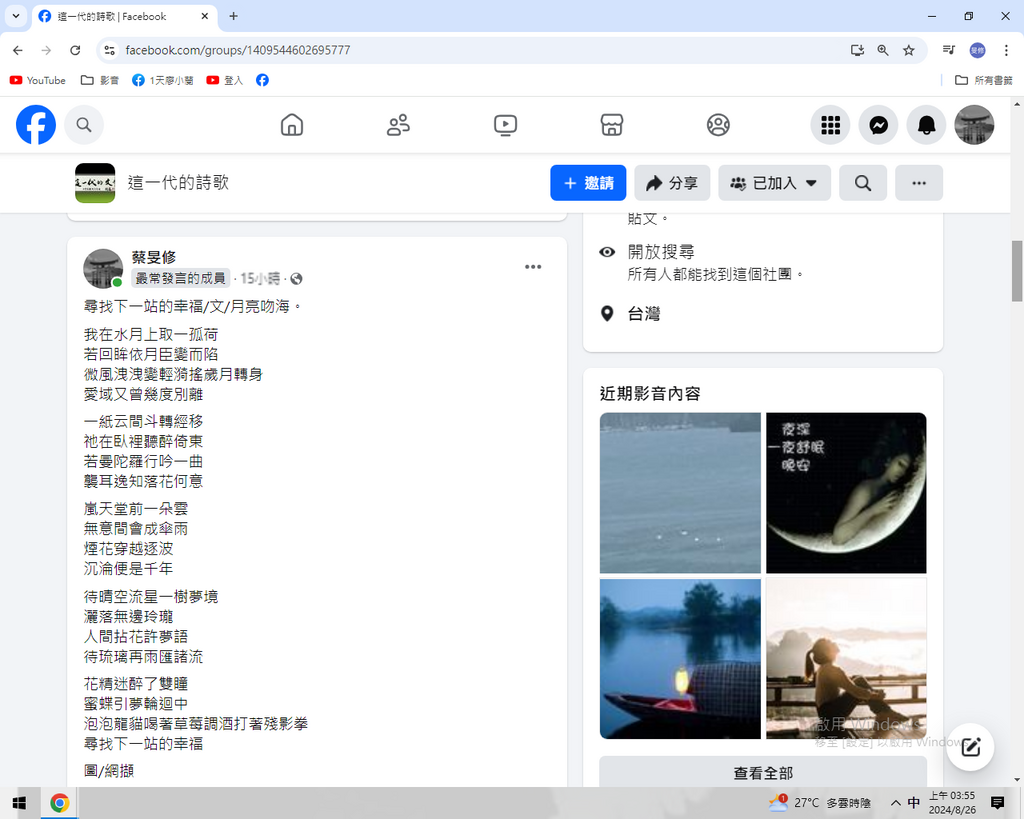
Task: Open the Watch video icon
Action: 505,125
